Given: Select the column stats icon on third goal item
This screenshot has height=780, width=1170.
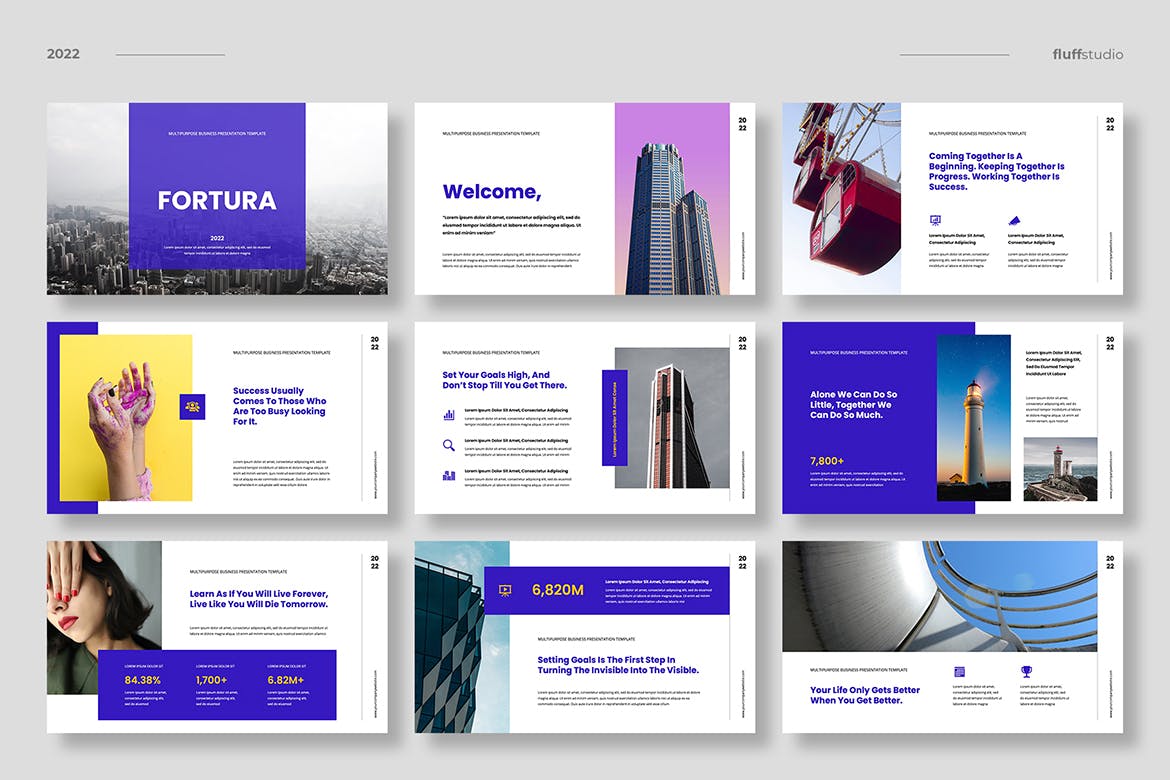Looking at the screenshot, I should [x=448, y=475].
